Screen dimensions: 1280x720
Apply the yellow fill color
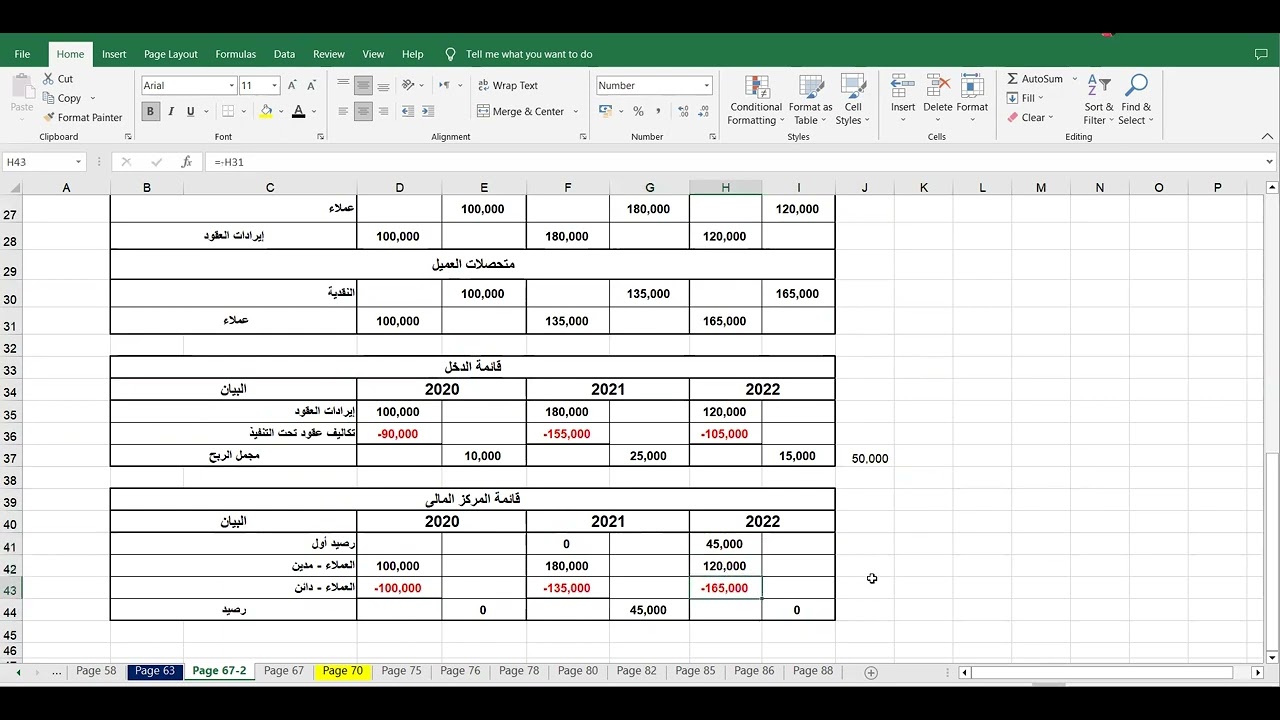[x=266, y=112]
